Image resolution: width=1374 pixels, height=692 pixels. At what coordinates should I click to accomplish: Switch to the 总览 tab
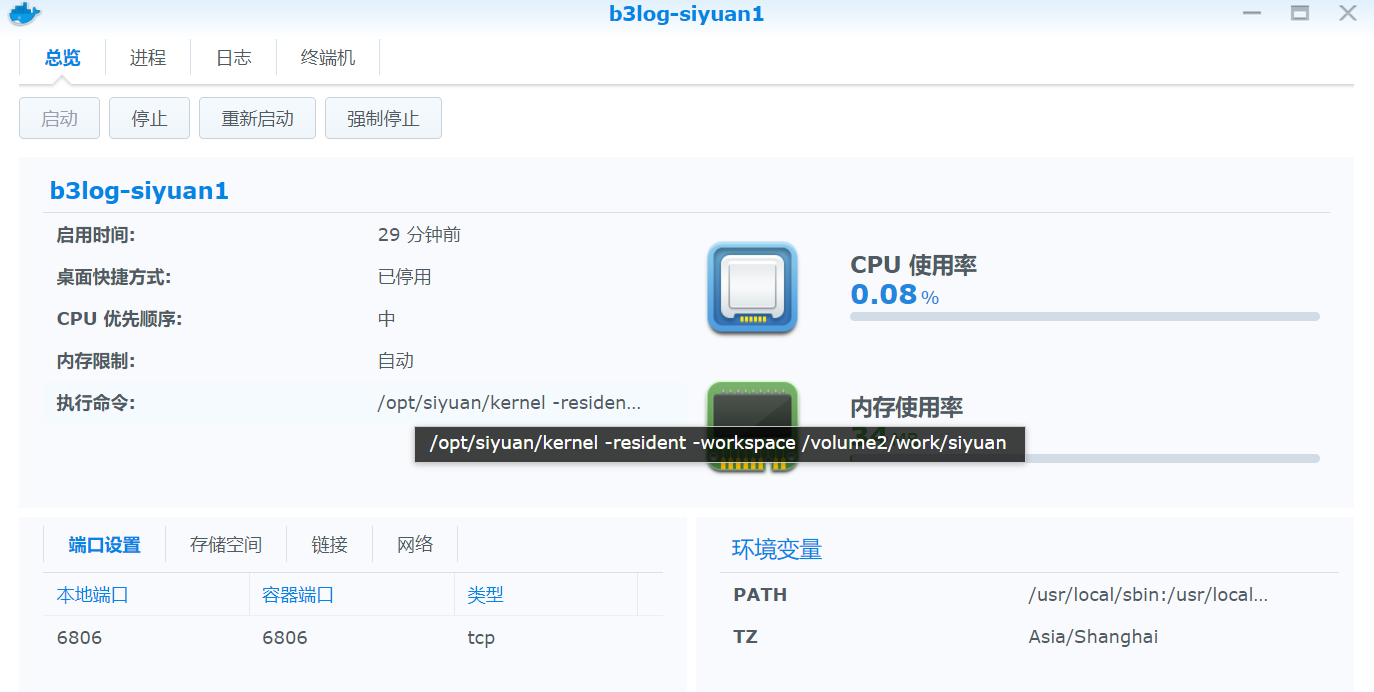point(62,58)
